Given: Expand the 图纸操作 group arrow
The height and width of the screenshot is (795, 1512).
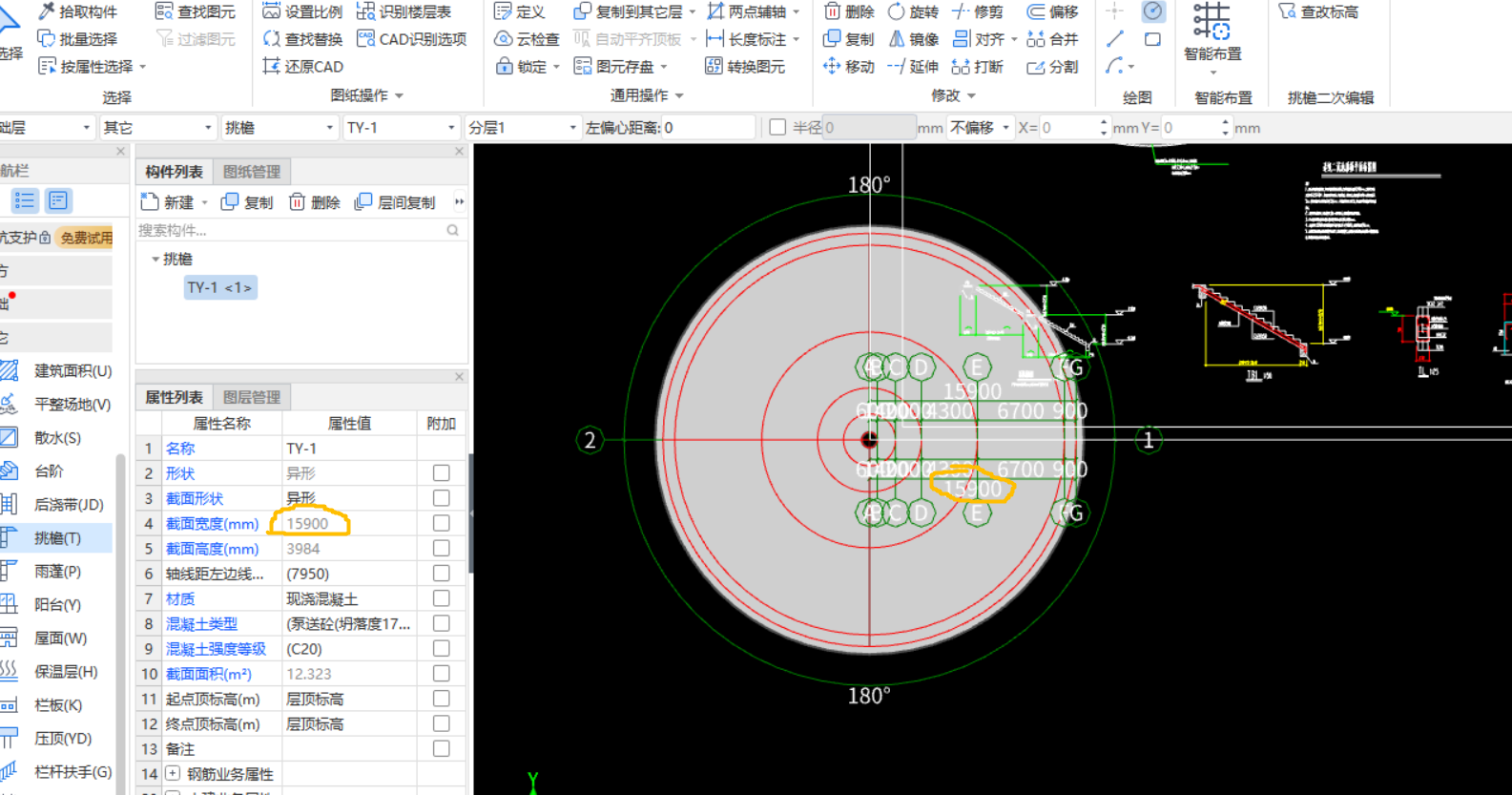Looking at the screenshot, I should pos(400,95).
